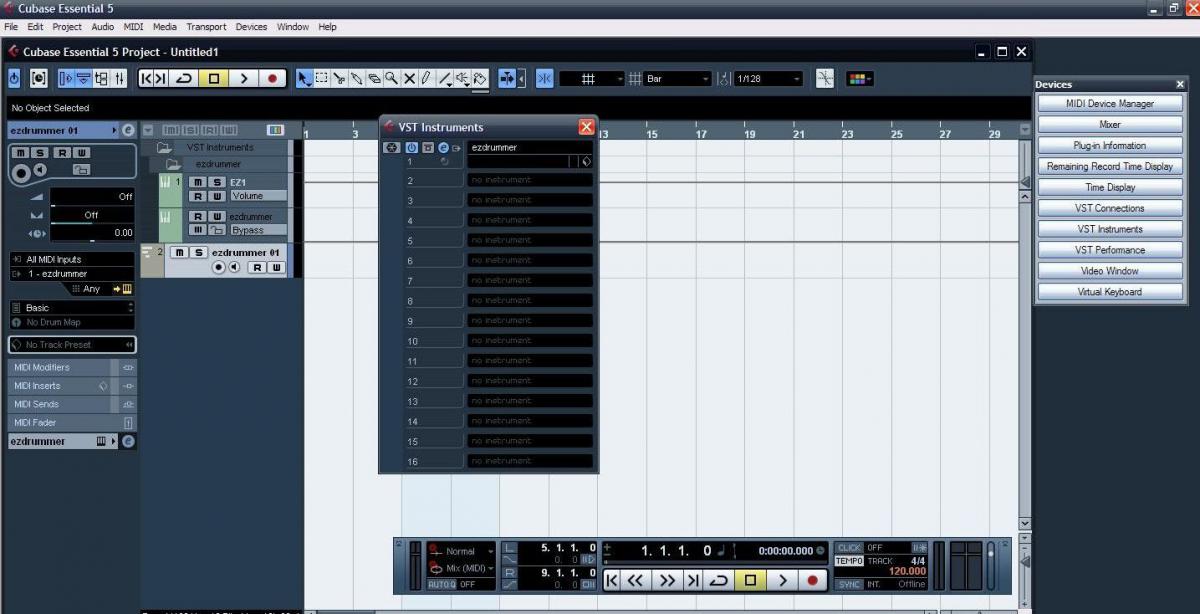Image resolution: width=1200 pixels, height=614 pixels.
Task: Open the Bar grid type dropdown
Action: [678, 78]
